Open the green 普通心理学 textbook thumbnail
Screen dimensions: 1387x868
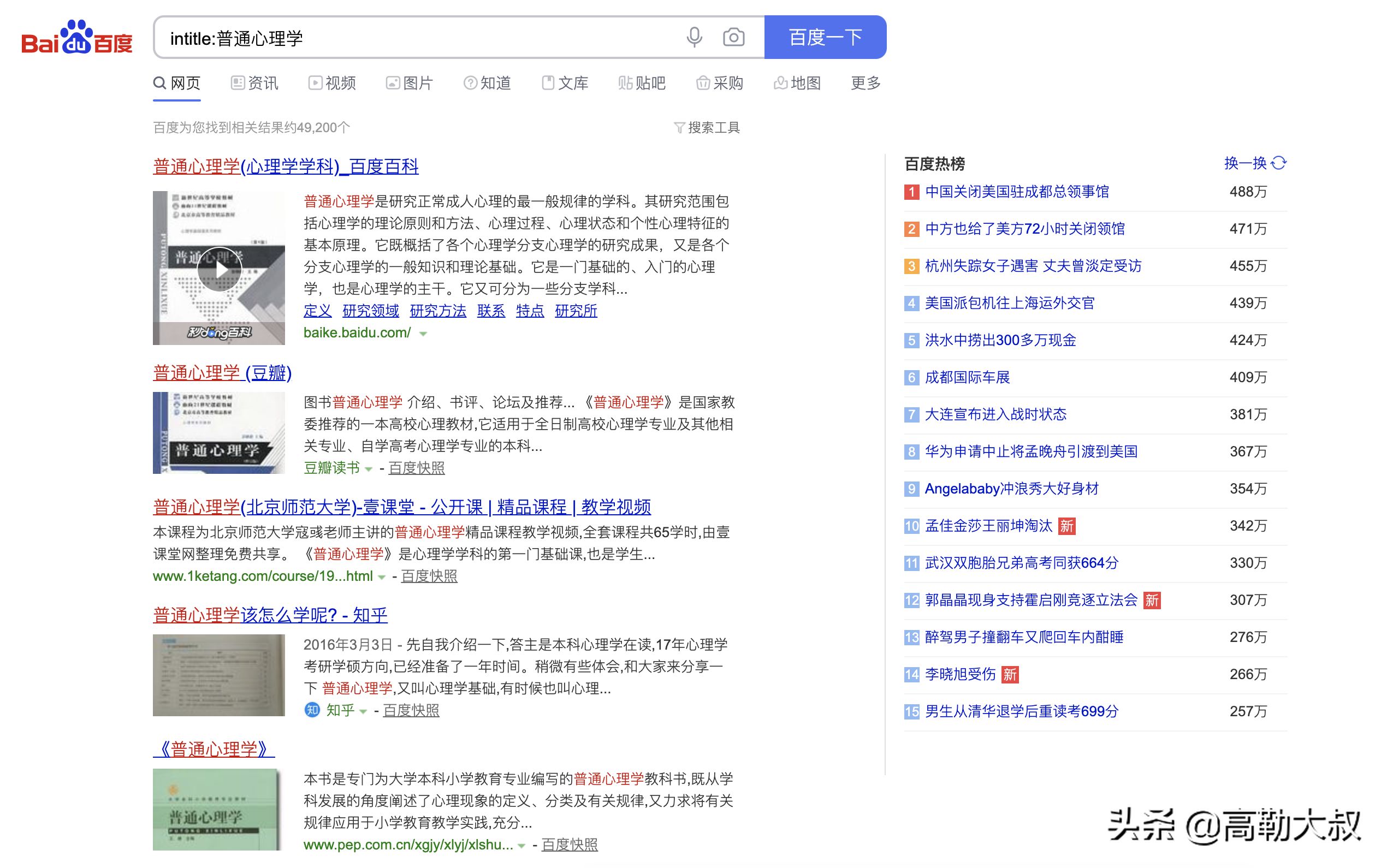pos(219,810)
